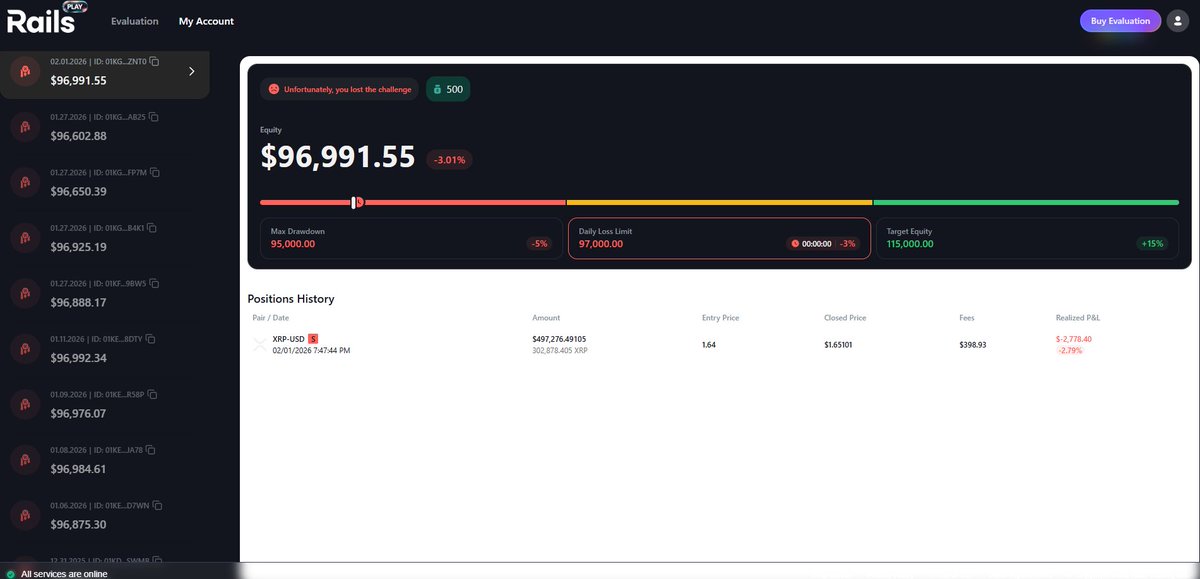Click the green all-services-online status dot

(10, 574)
